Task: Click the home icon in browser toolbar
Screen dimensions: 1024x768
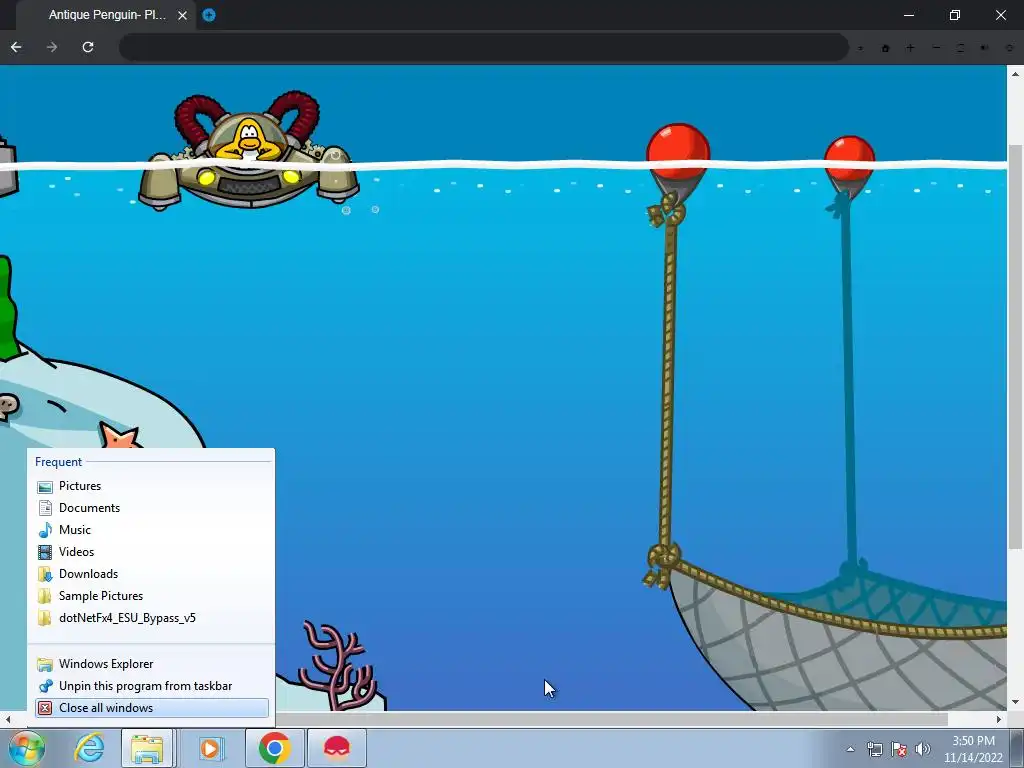Action: pyautogui.click(x=886, y=48)
